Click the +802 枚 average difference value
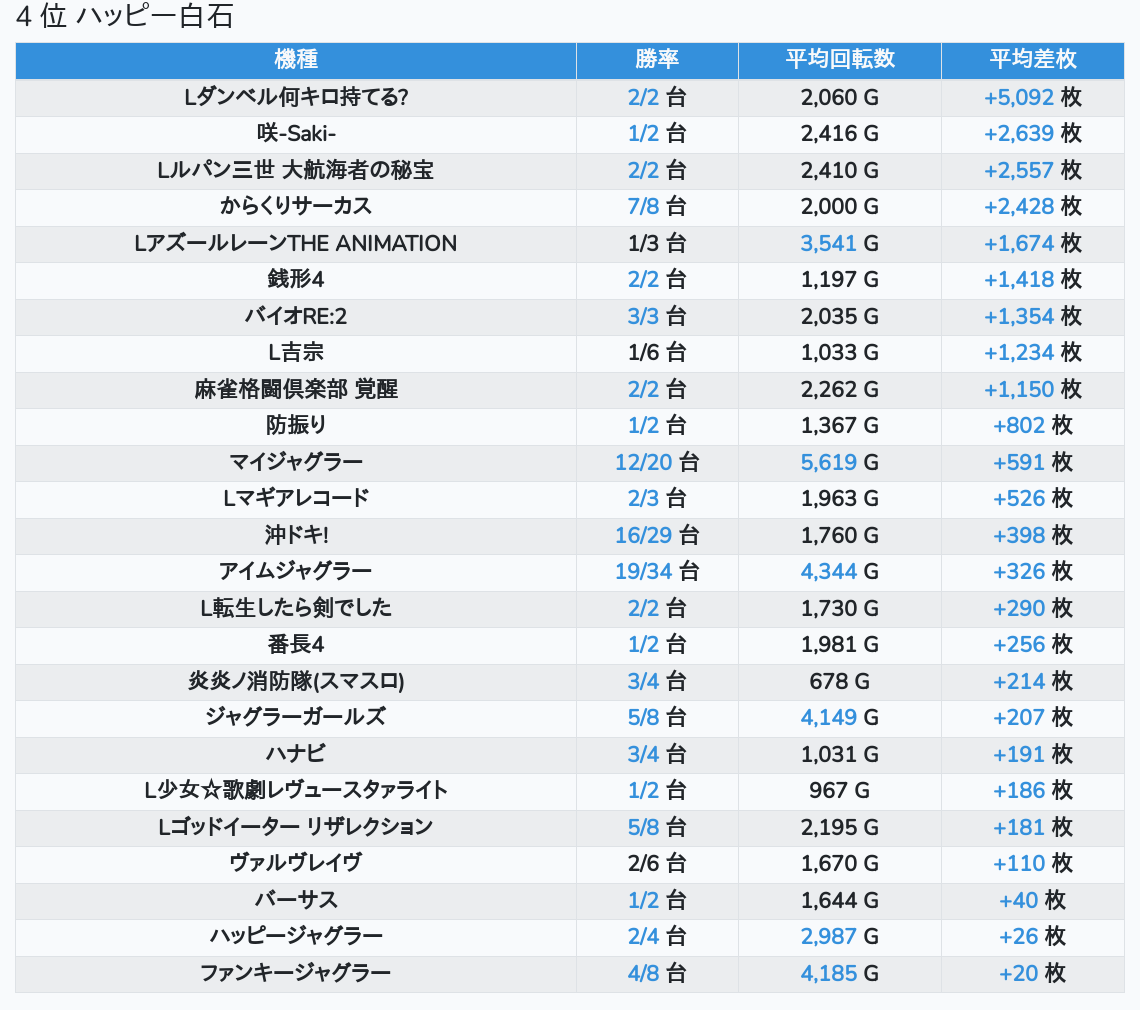 tap(1032, 425)
